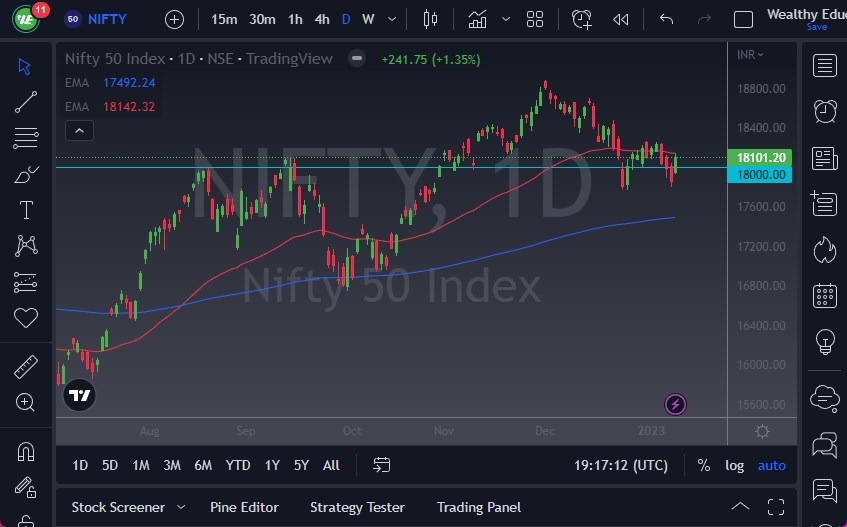Select the trend line drawing tool
Image resolution: width=847 pixels, height=527 pixels.
25,102
